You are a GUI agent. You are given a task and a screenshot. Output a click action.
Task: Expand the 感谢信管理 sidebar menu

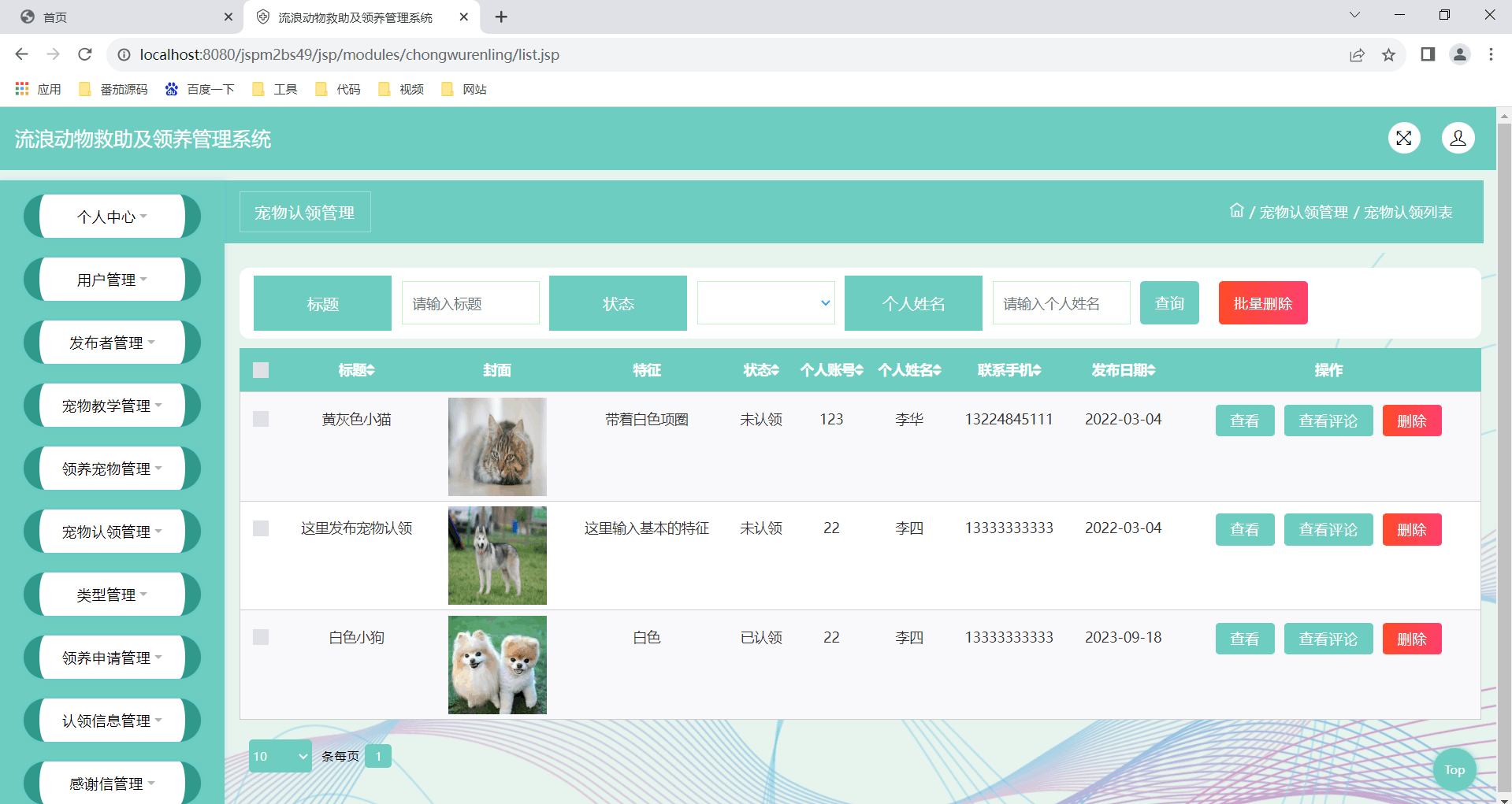coord(112,784)
